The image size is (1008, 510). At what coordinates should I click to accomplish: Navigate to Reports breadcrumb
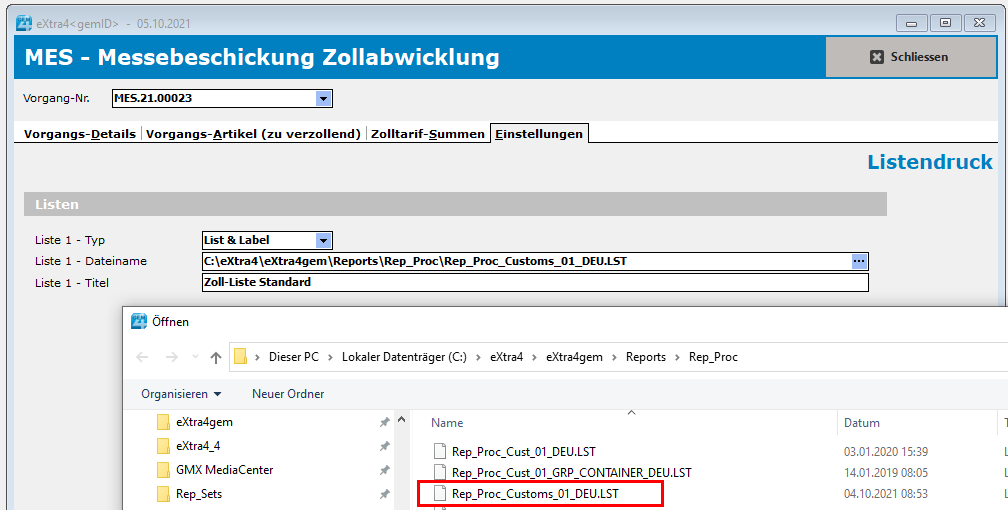(646, 357)
